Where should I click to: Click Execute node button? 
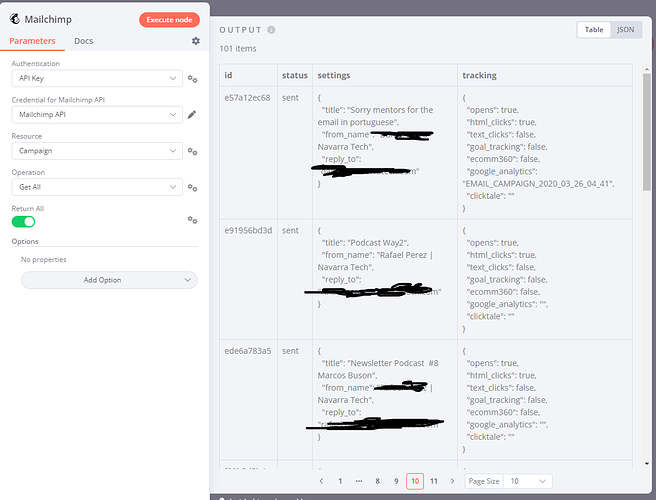[169, 20]
